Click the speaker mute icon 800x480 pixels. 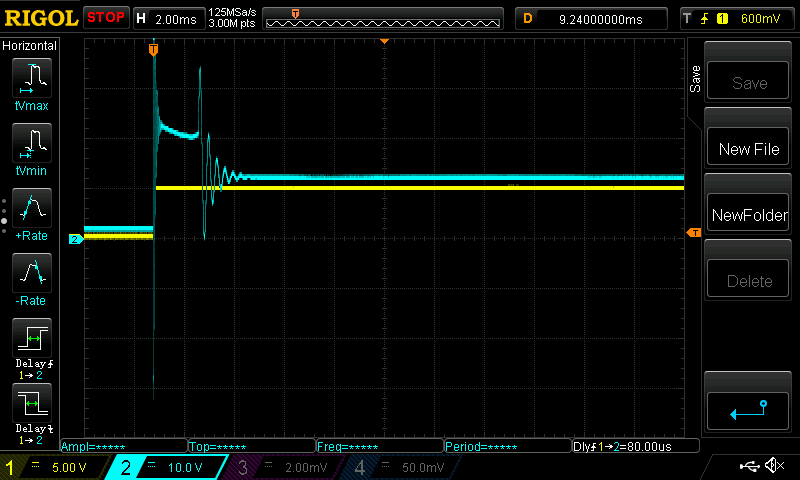[x=774, y=466]
